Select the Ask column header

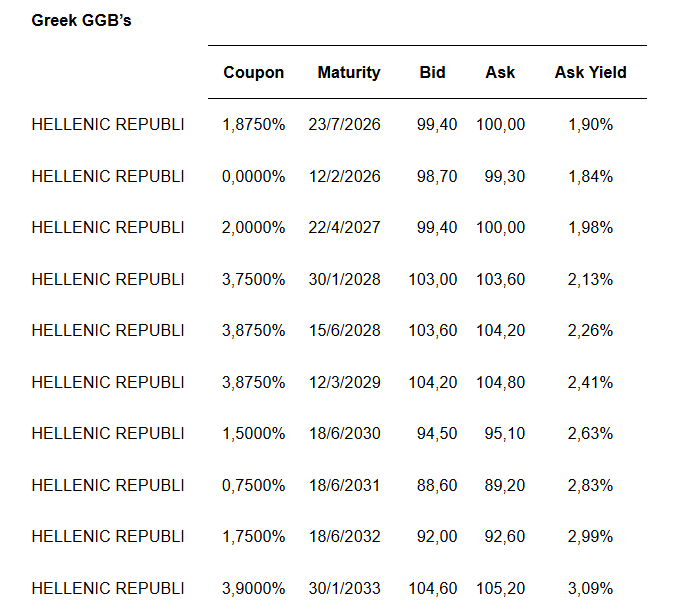tap(500, 72)
